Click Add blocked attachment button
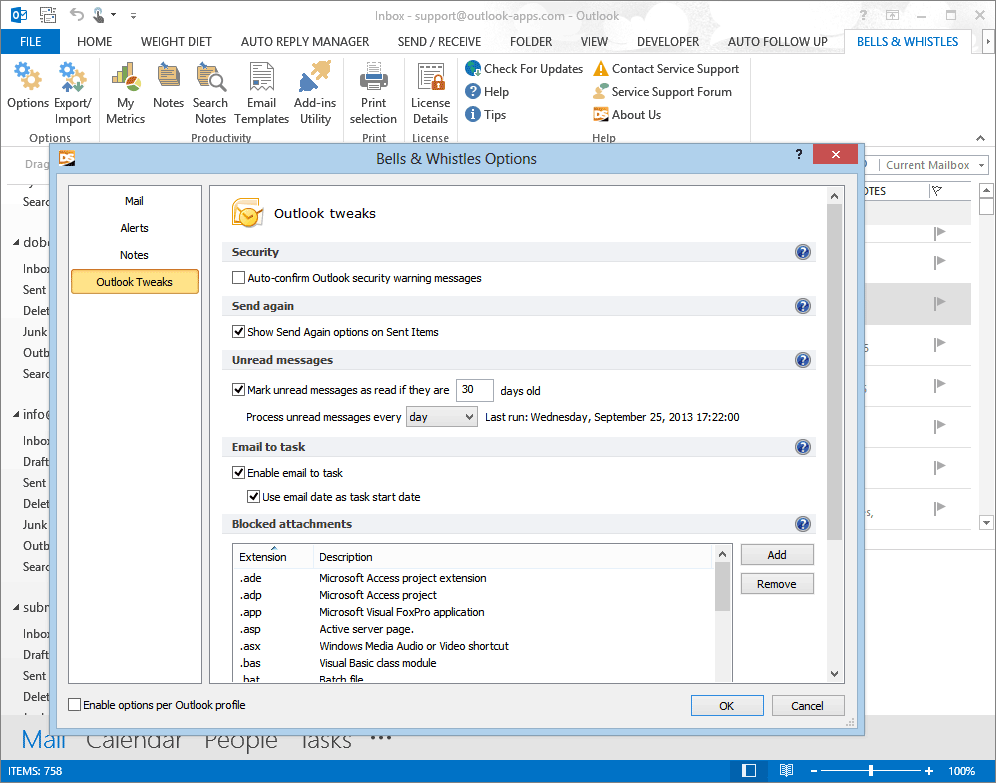 777,555
